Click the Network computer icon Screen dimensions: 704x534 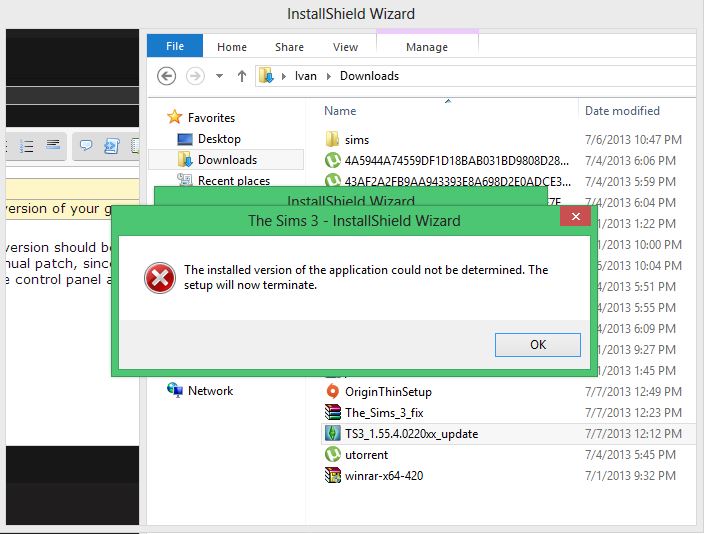pyautogui.click(x=175, y=390)
